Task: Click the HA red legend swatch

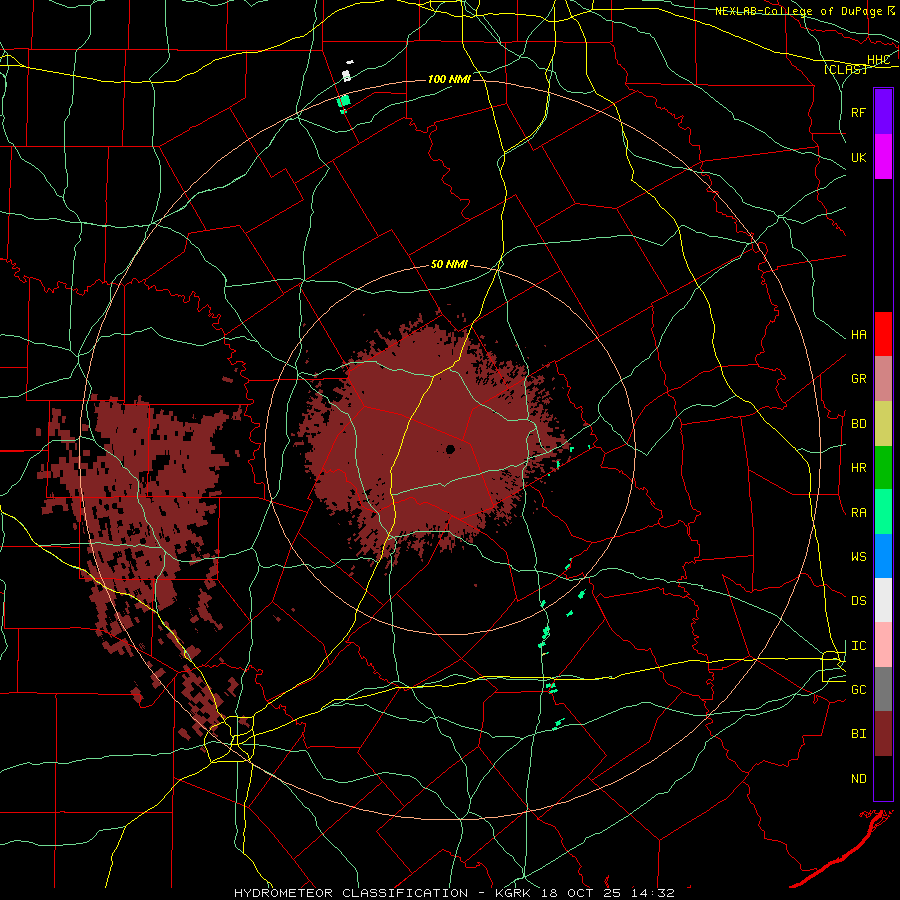Action: coord(883,334)
